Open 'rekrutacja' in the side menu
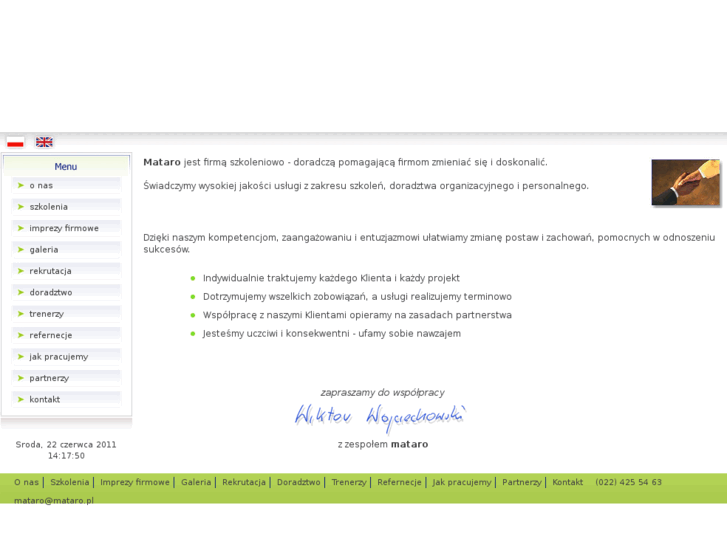The height and width of the screenshot is (545, 727). point(66,270)
